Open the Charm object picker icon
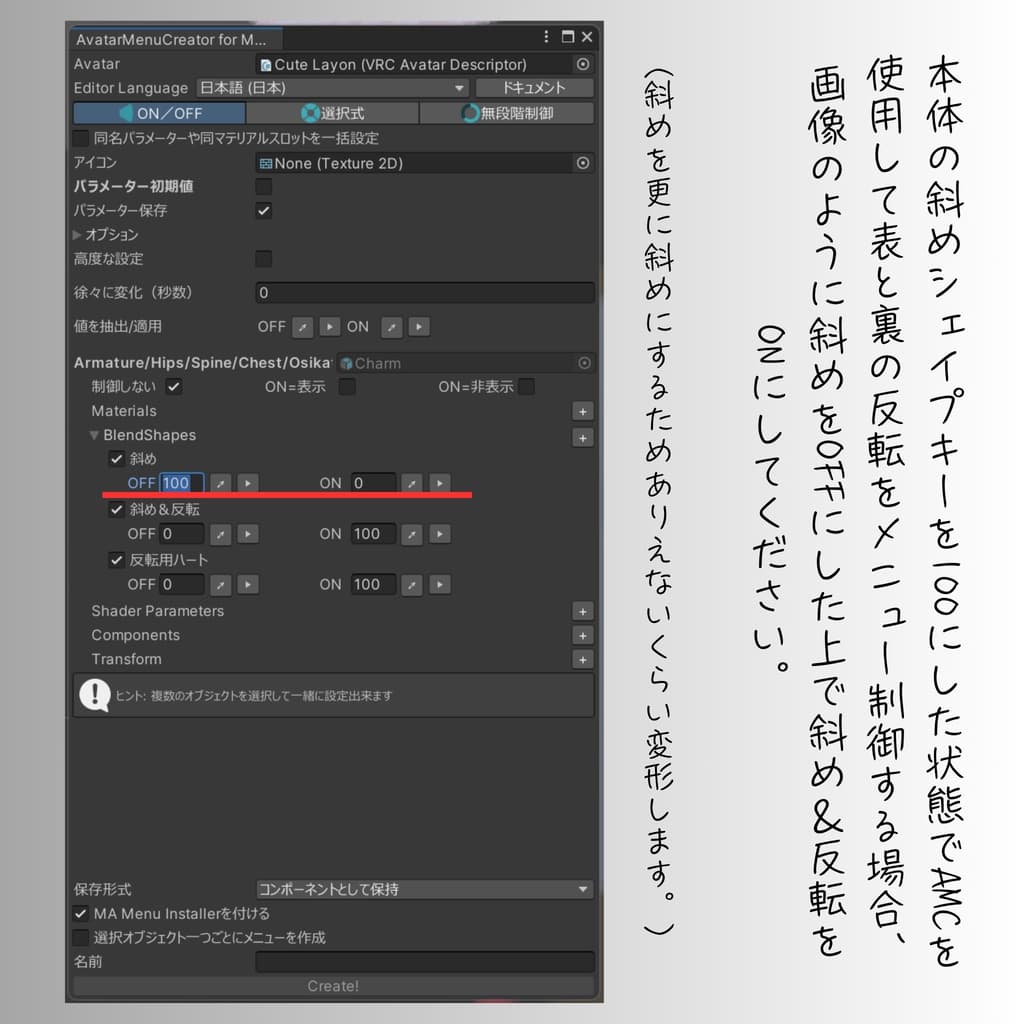Image resolution: width=1024 pixels, height=1024 pixels. (585, 363)
